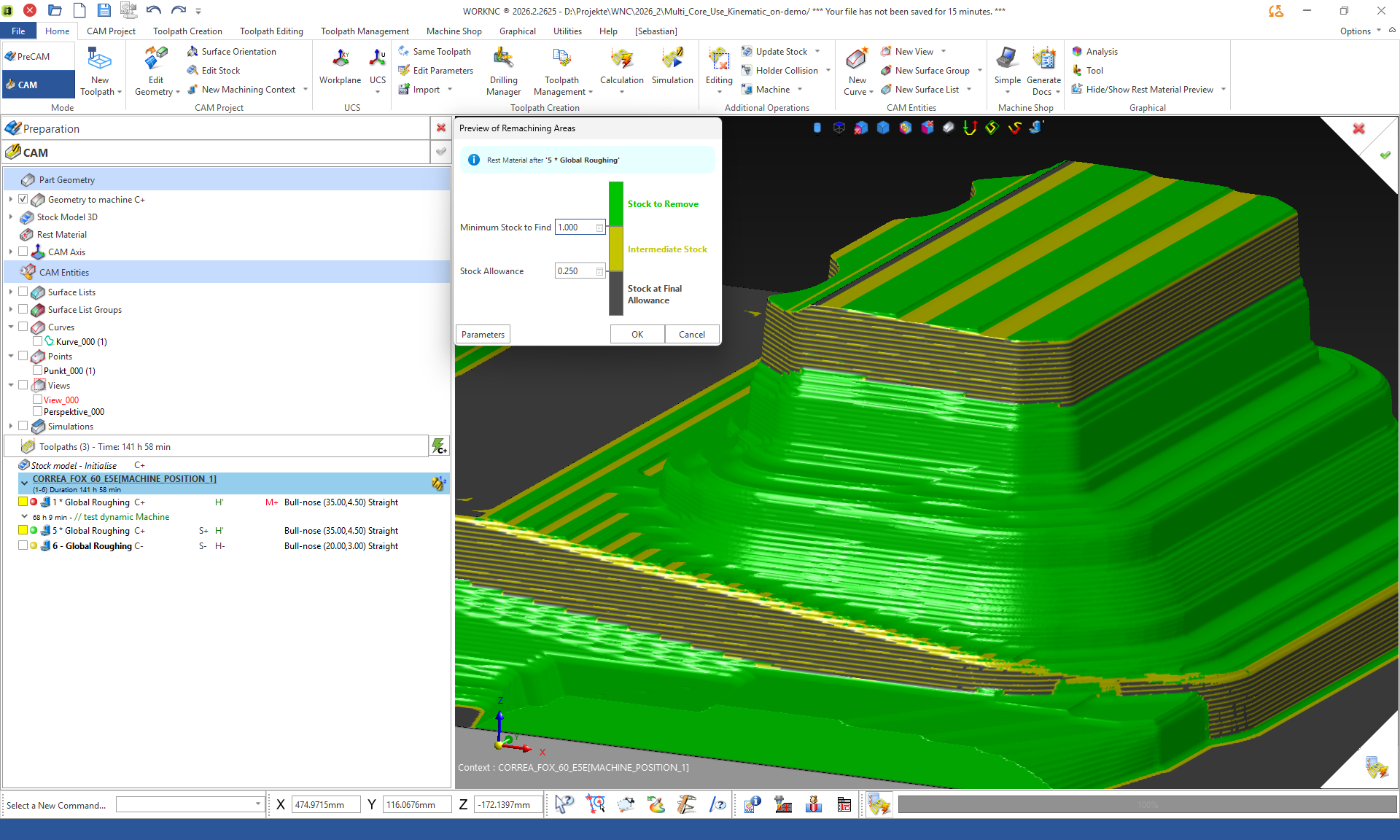Click the Stock Allowance field

tap(580, 271)
